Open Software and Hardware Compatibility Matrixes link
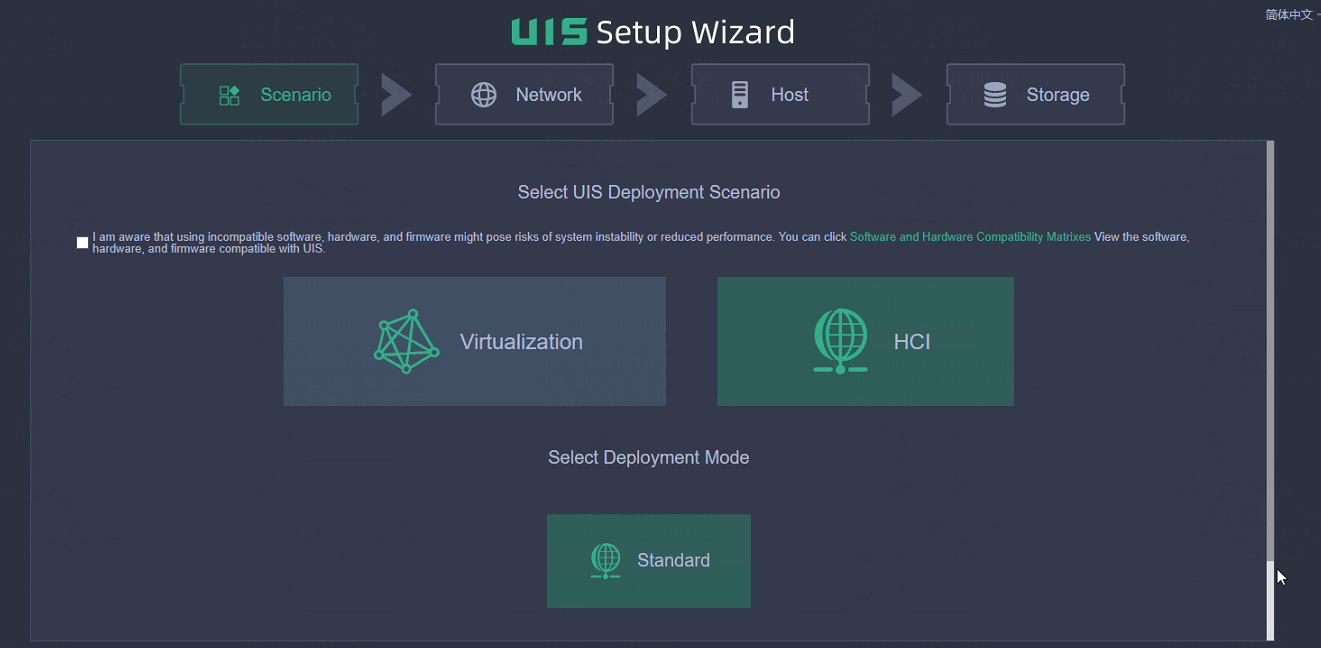The image size is (1321, 648). 970,237
